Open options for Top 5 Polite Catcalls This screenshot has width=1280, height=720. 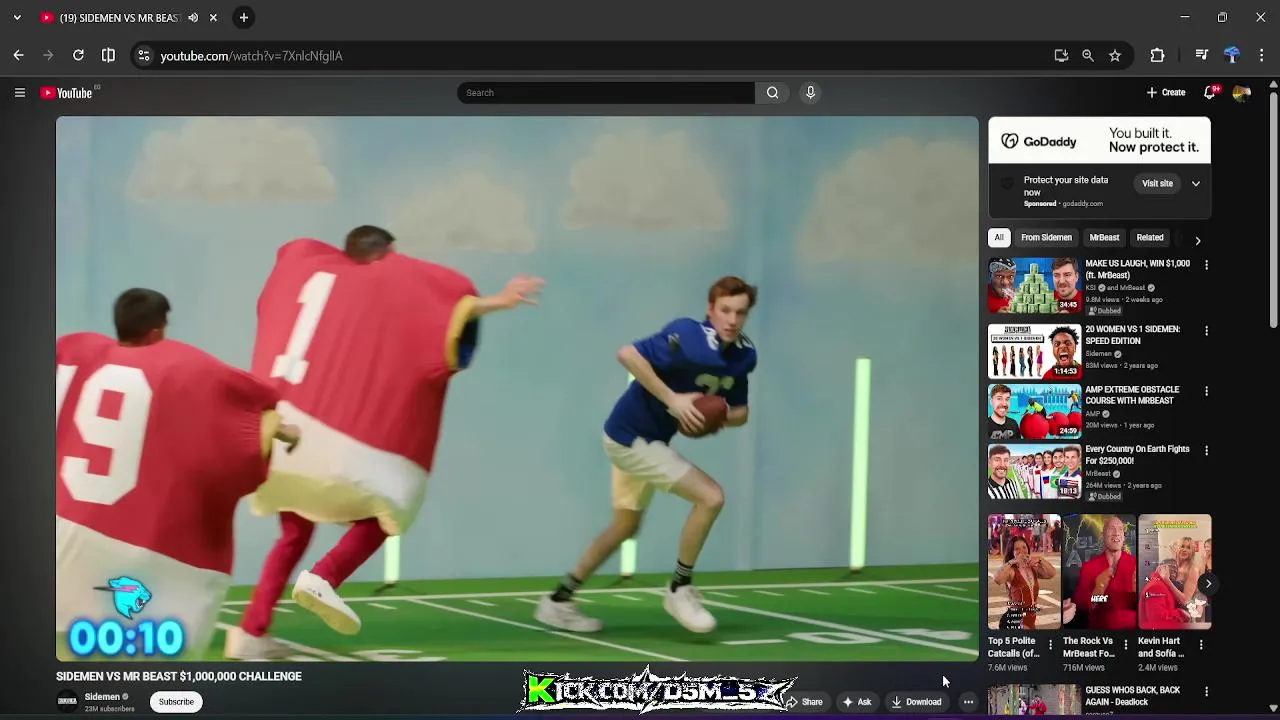click(1050, 645)
